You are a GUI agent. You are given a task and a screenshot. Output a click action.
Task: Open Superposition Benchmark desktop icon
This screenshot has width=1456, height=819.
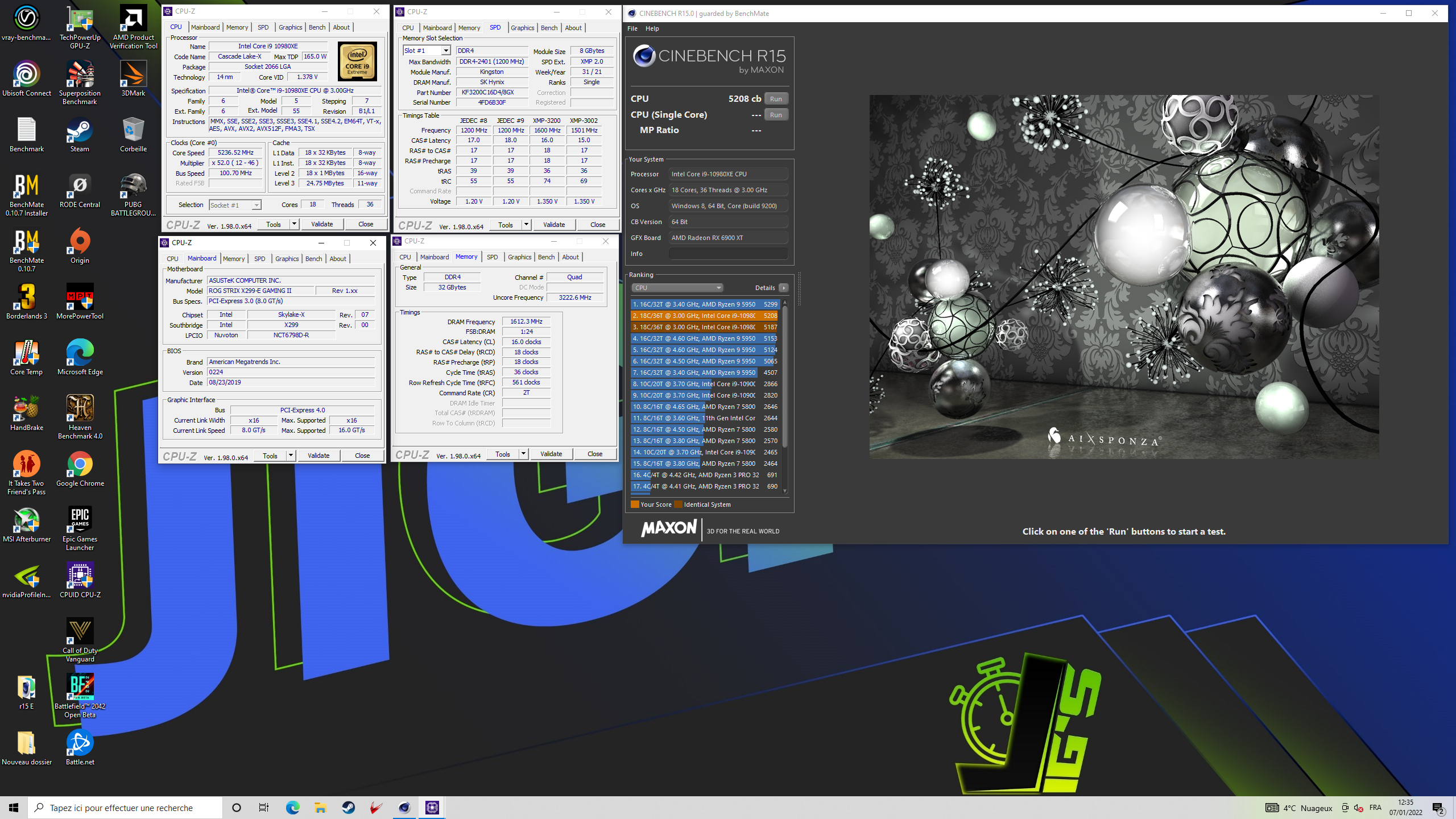coord(80,82)
